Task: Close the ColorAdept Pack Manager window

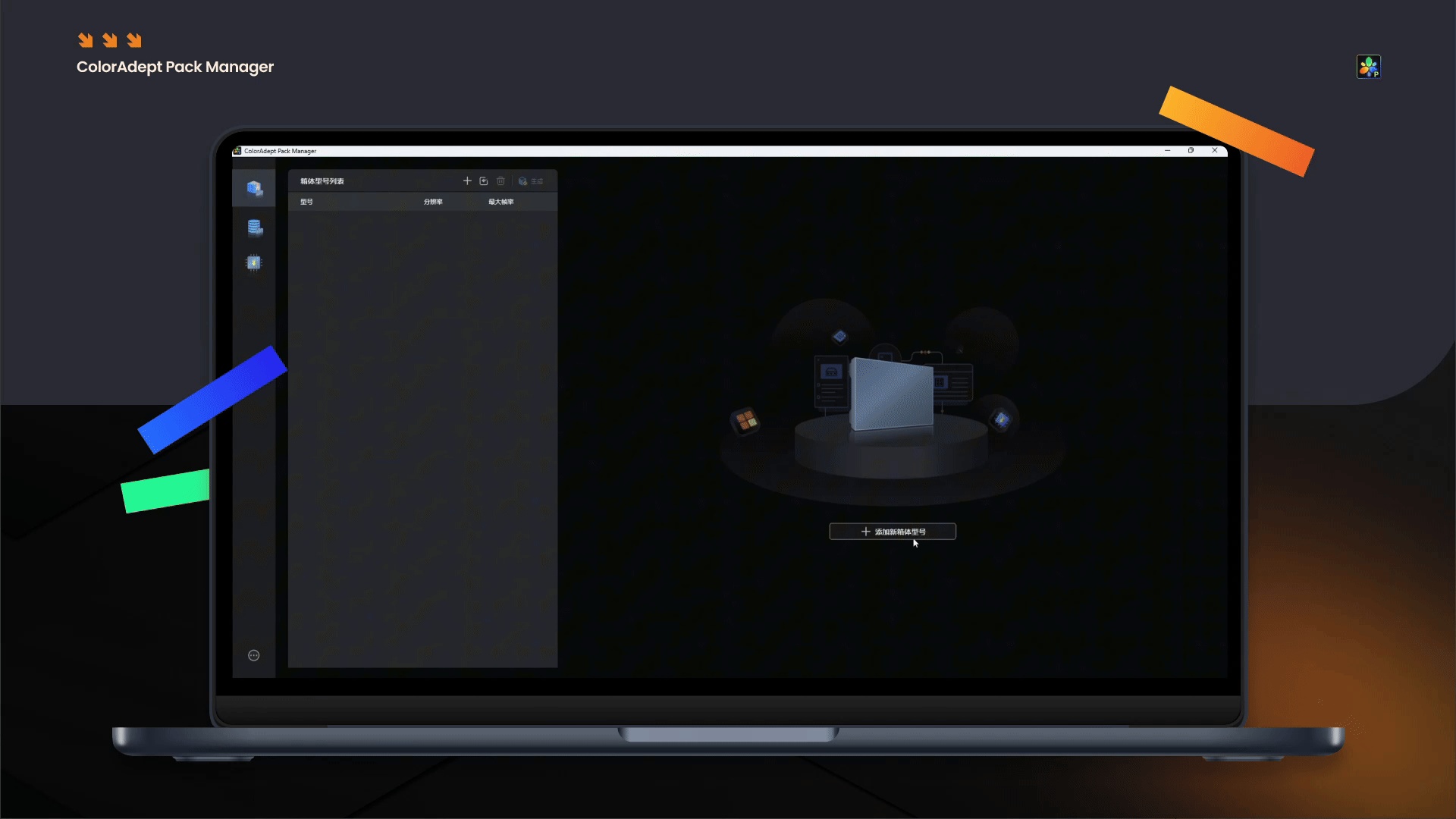Action: point(1215,151)
